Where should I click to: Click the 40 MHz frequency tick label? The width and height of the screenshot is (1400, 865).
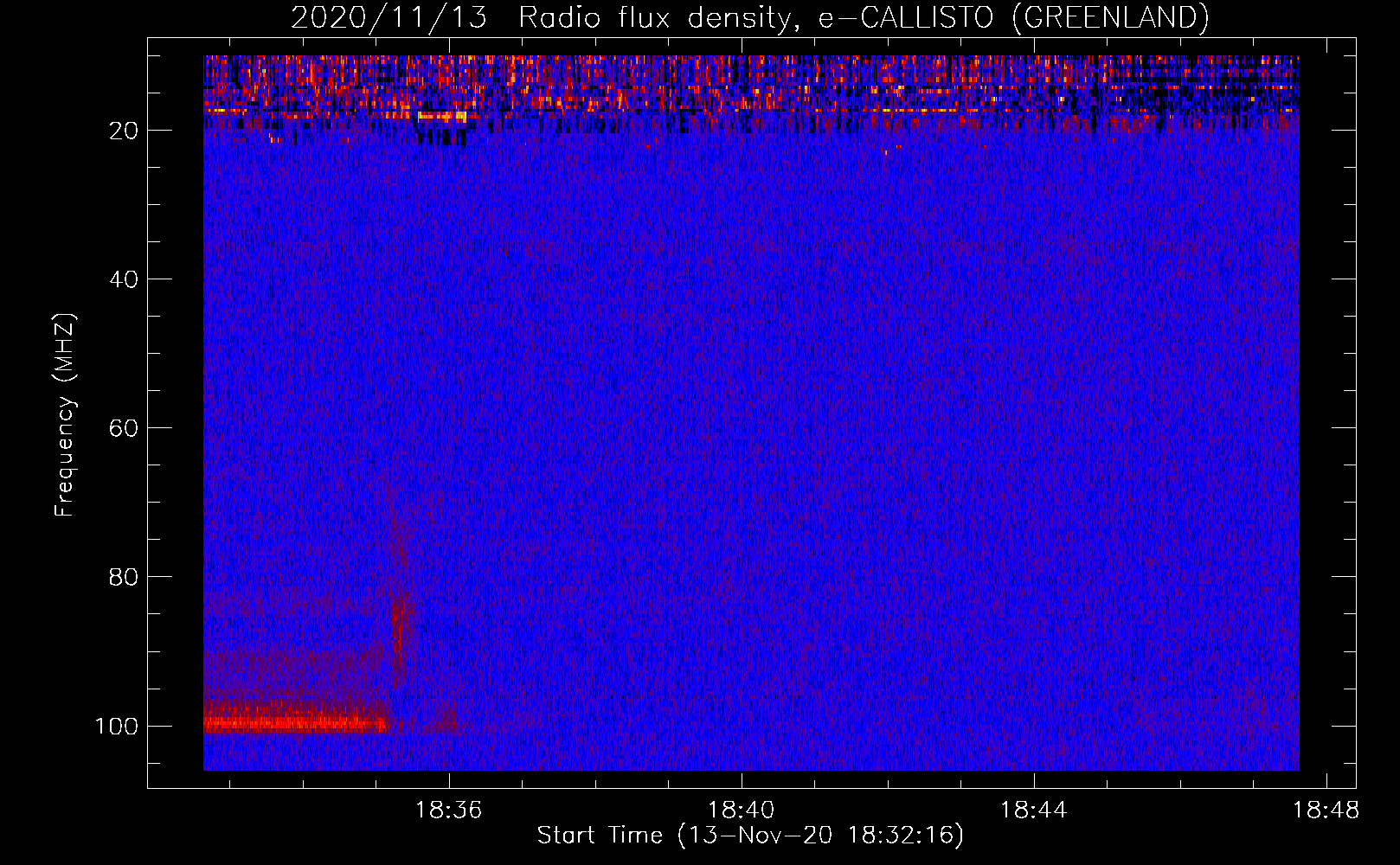tap(124, 279)
